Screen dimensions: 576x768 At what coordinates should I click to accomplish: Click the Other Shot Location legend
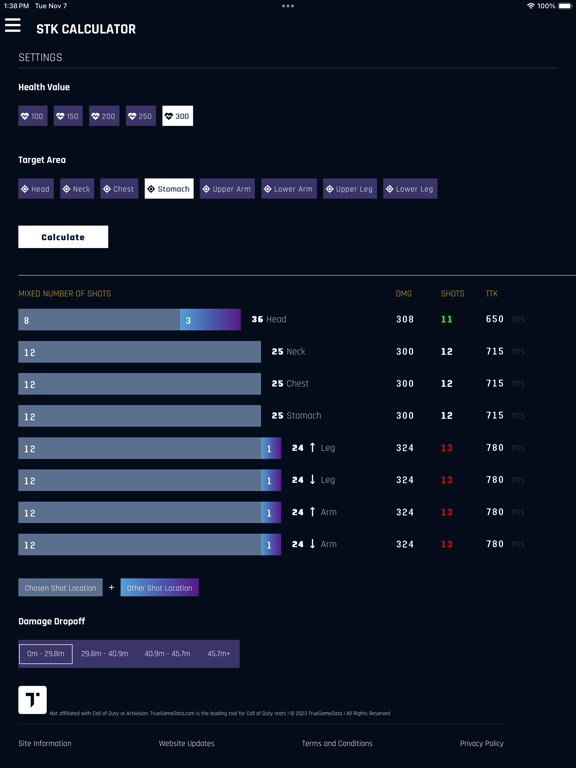coord(159,588)
